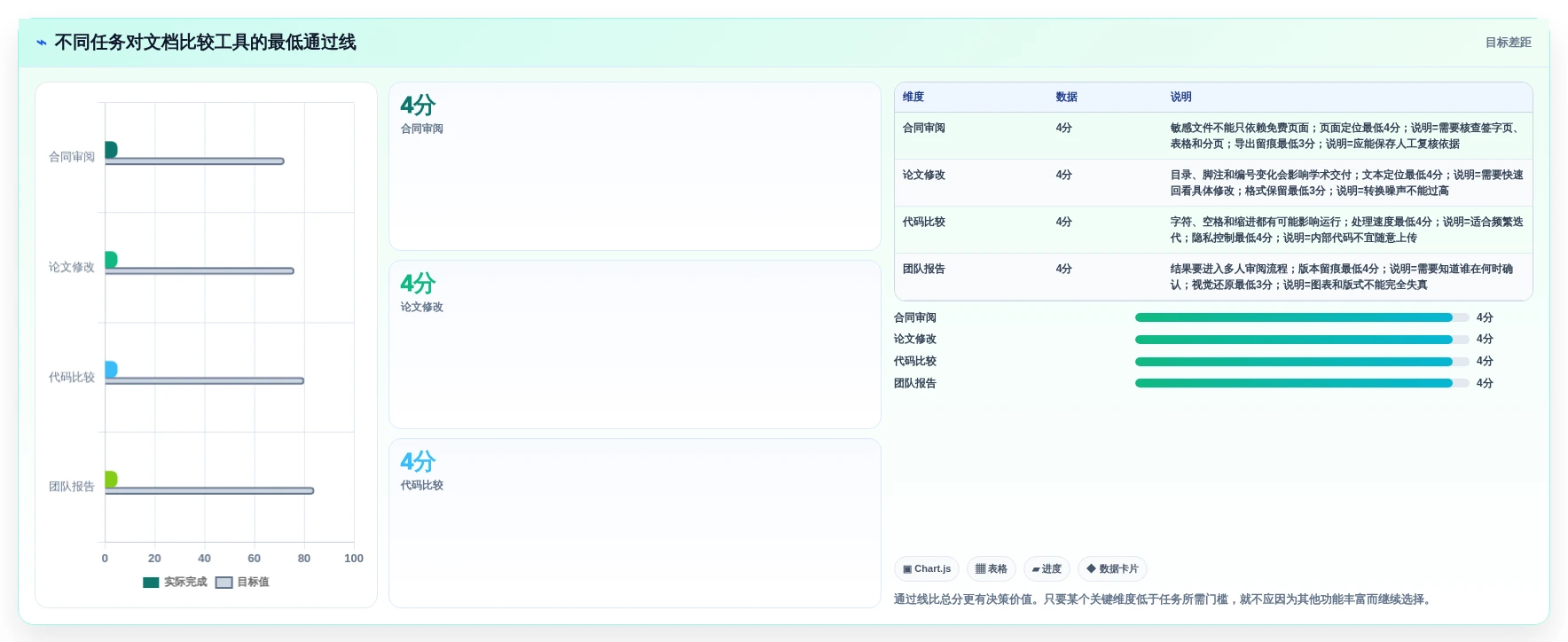
Task: Click the 说明 column header
Action: 1180,97
